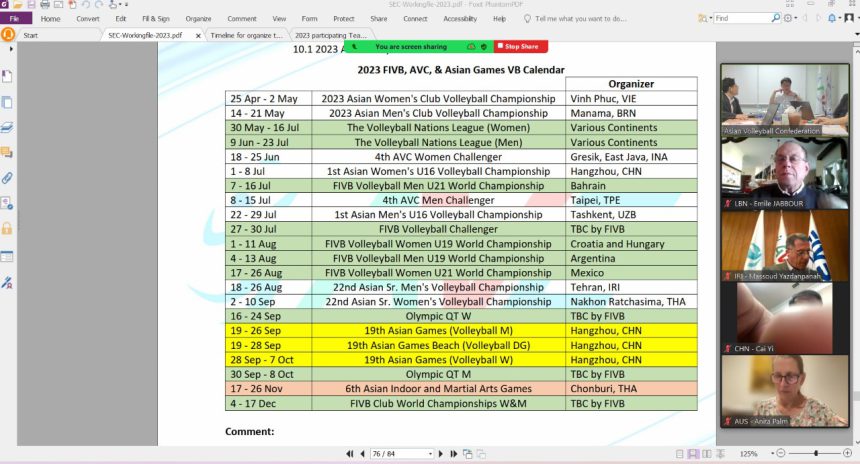Go to last page arrow icon
This screenshot has width=860, height=464.
[x=454, y=454]
